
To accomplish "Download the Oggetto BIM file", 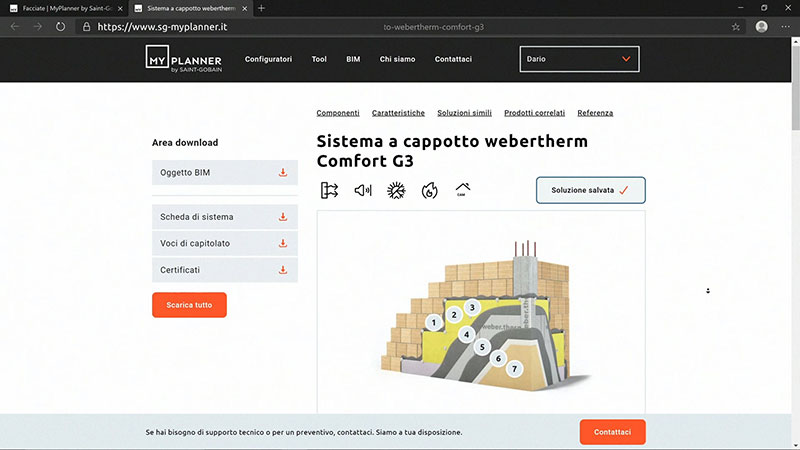I will coord(283,173).
